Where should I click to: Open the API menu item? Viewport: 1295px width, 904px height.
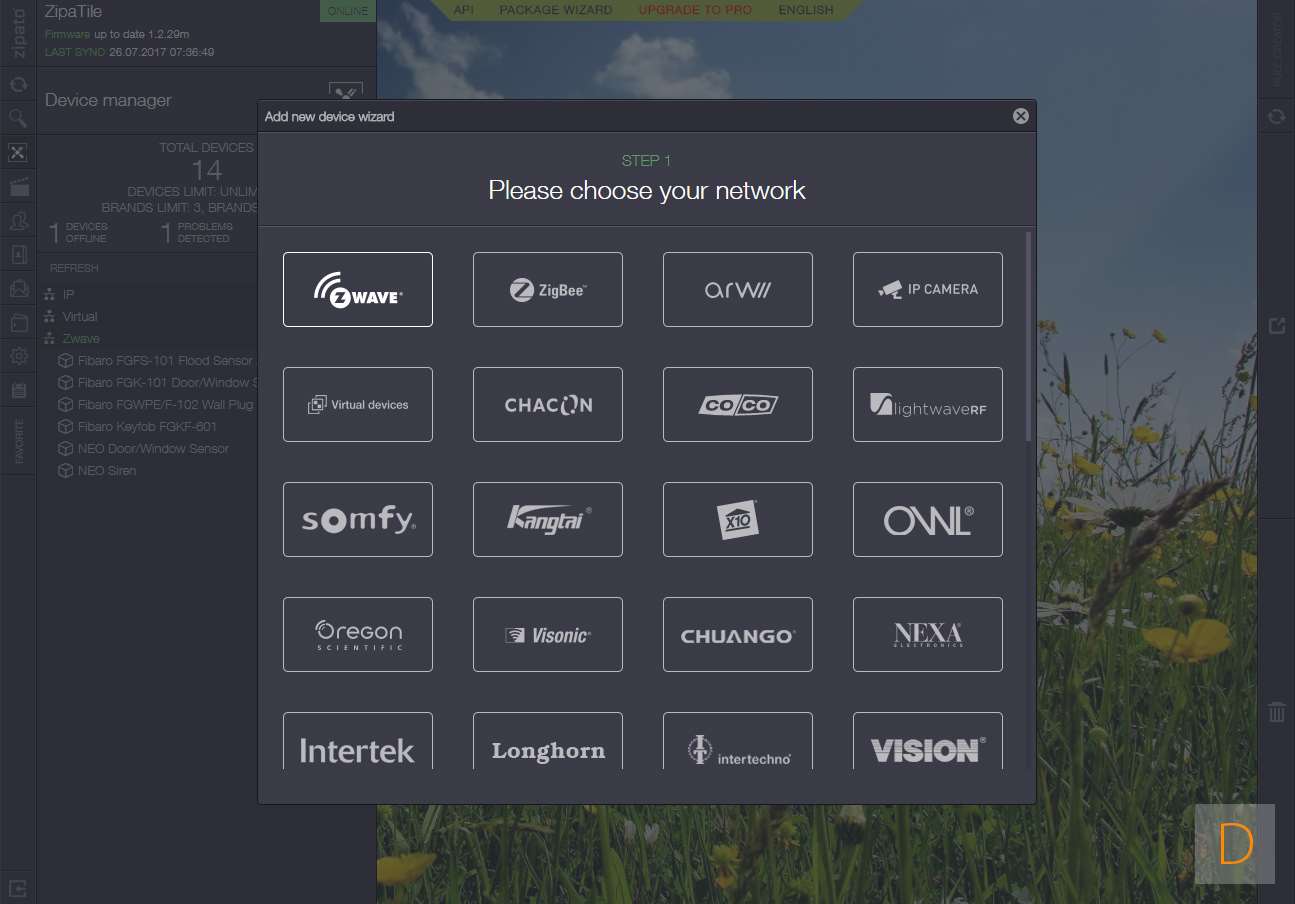pos(464,10)
